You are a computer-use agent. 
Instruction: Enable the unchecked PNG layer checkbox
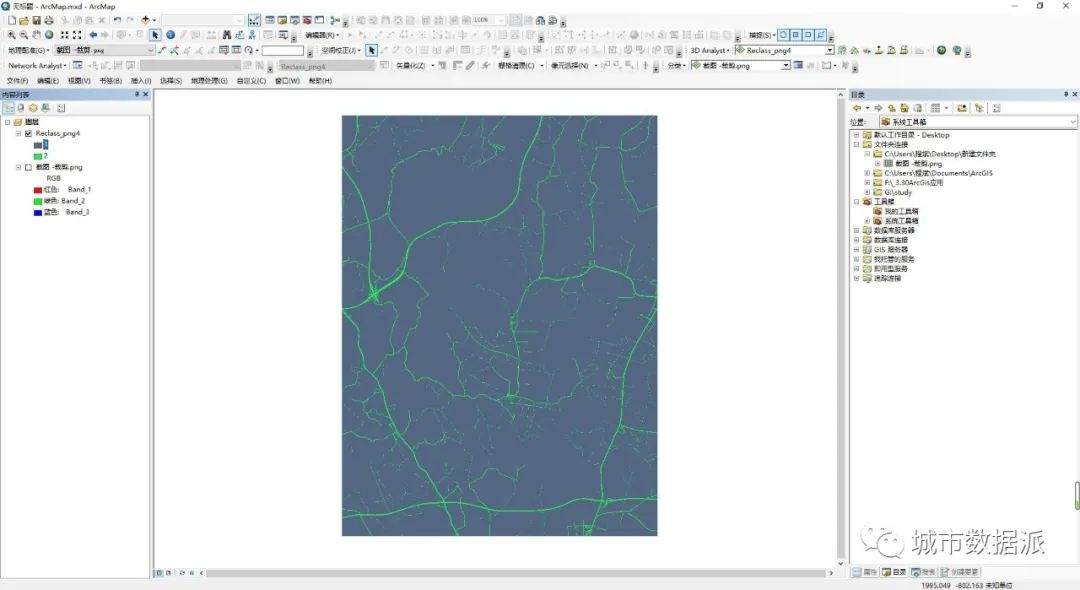tap(28, 167)
